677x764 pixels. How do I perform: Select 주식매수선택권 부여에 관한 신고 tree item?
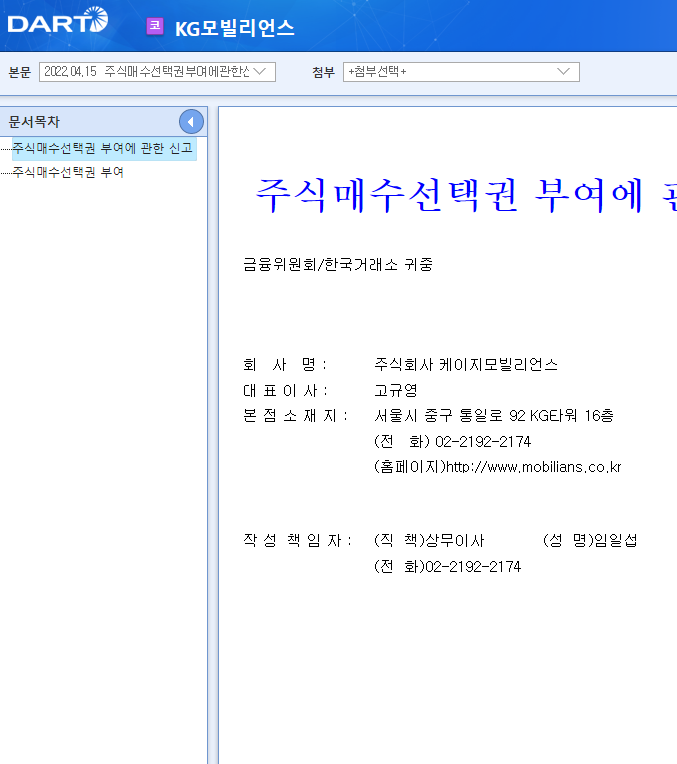(103, 148)
